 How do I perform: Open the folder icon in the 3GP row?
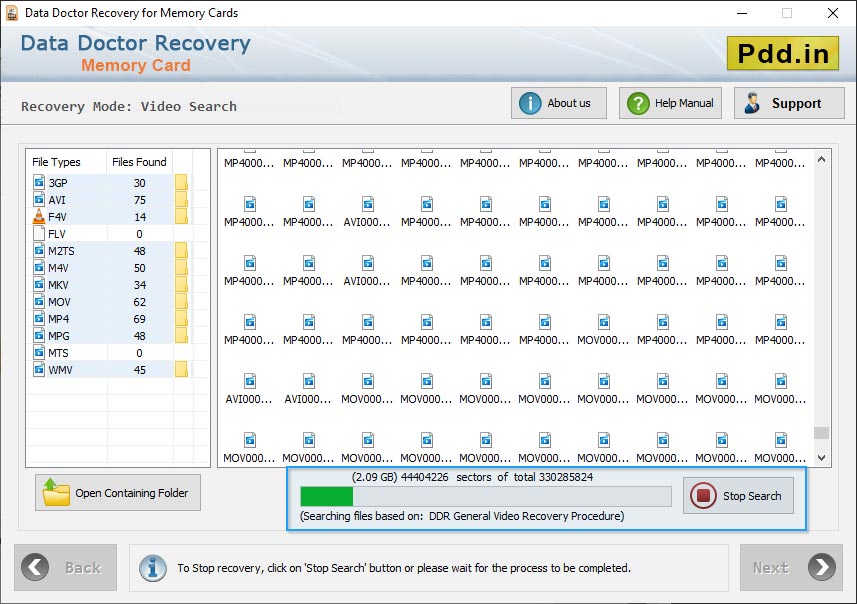click(x=181, y=183)
